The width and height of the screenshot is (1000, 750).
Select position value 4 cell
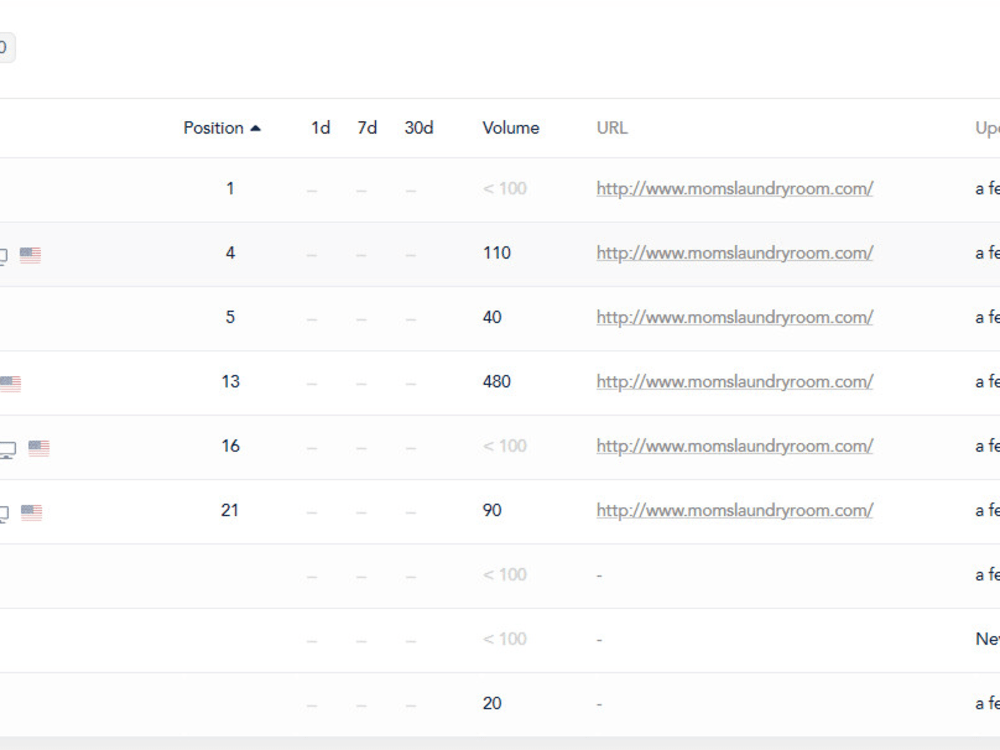[230, 253]
